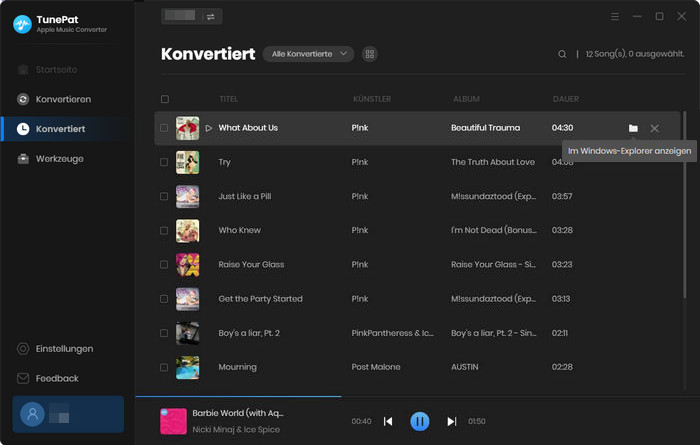
Task: Click the Barbie World now-playing title
Action: pos(238,413)
